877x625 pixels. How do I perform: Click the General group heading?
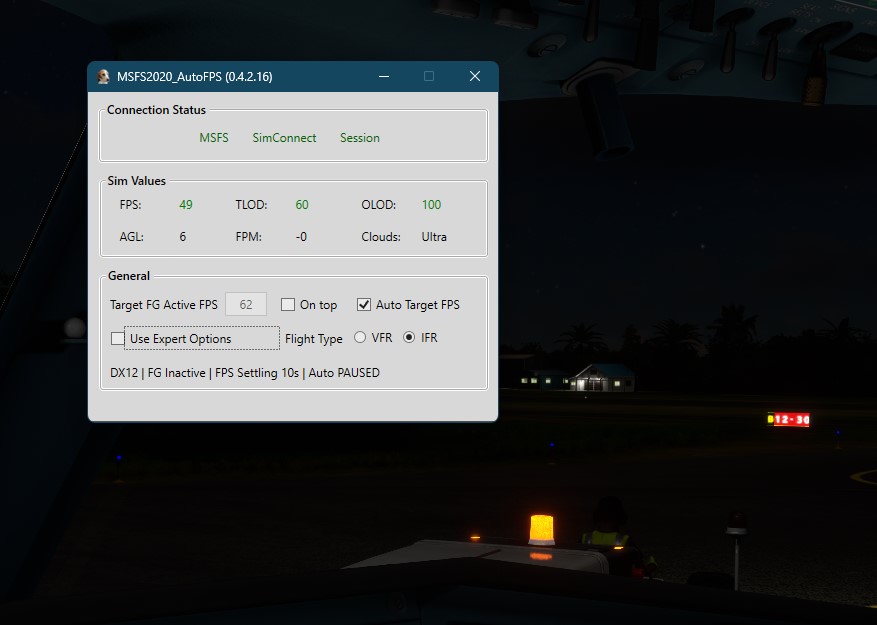[129, 276]
